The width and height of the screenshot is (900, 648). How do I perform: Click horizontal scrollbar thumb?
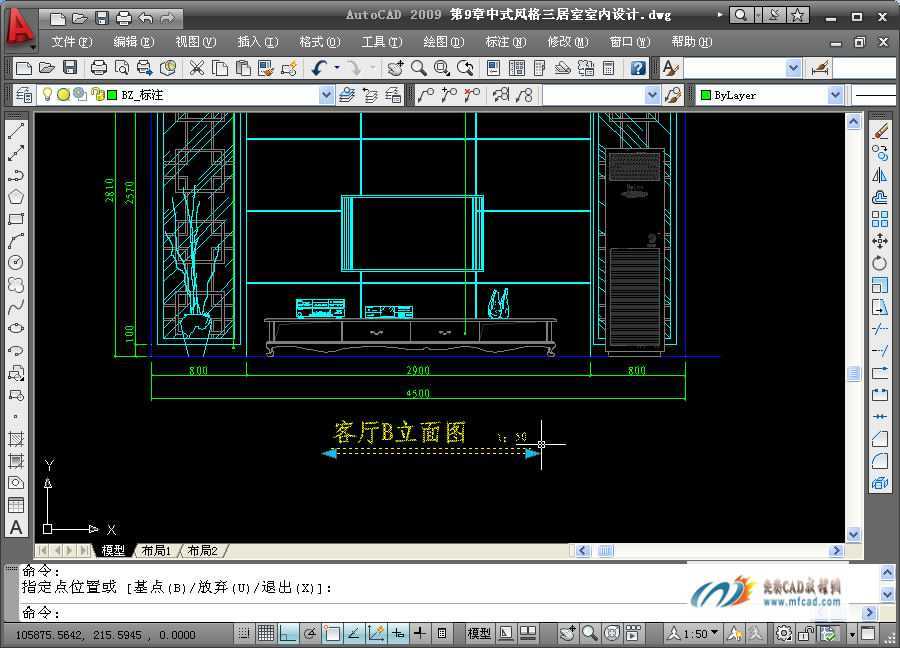(606, 550)
